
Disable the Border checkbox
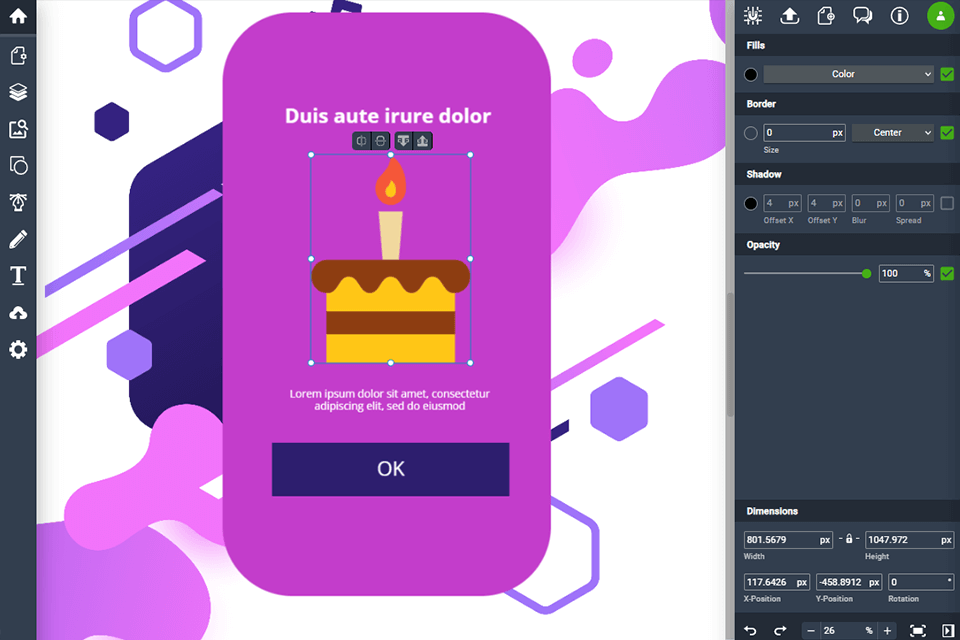click(x=947, y=132)
